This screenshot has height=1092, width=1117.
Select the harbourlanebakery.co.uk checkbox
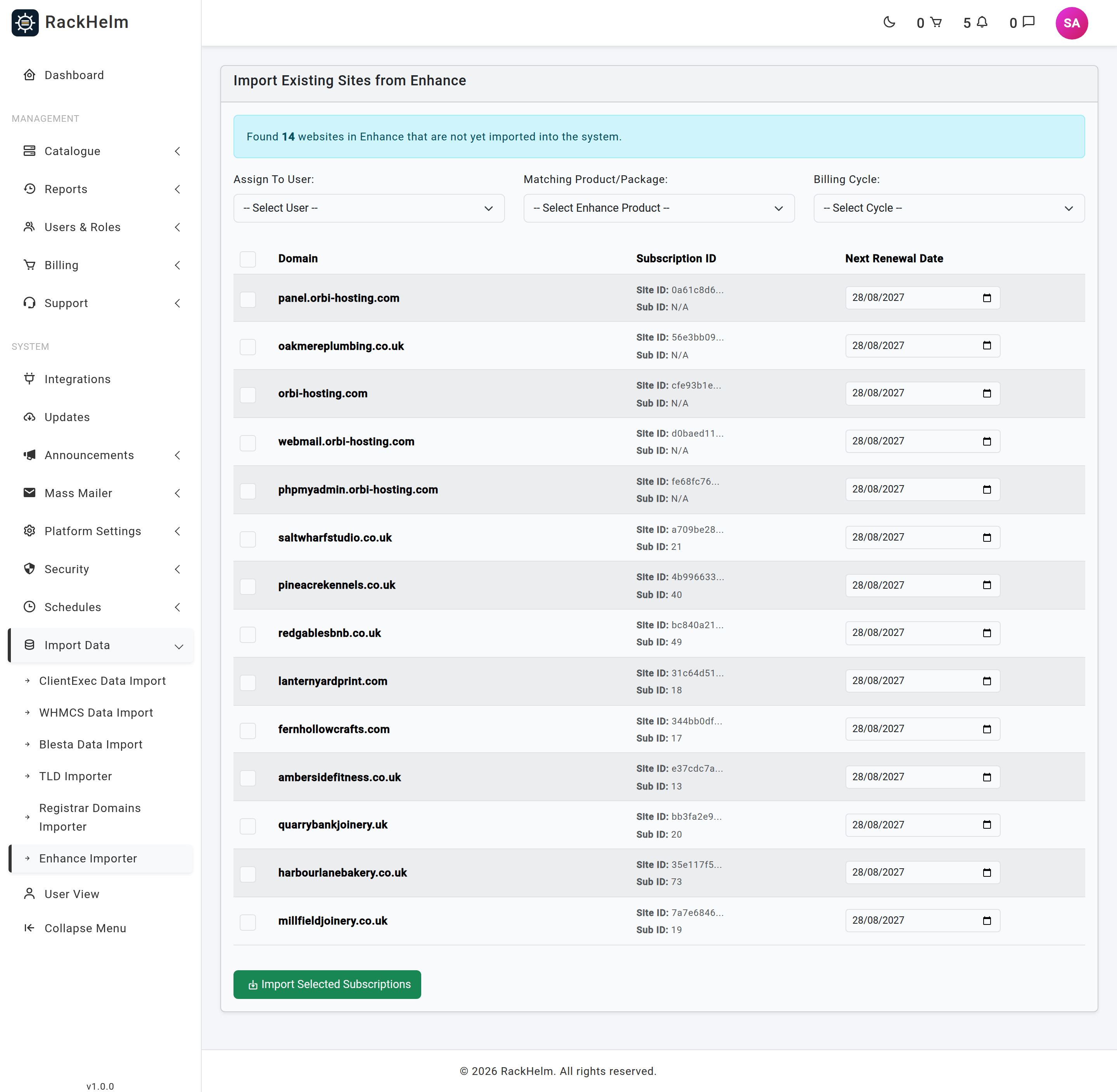point(248,874)
